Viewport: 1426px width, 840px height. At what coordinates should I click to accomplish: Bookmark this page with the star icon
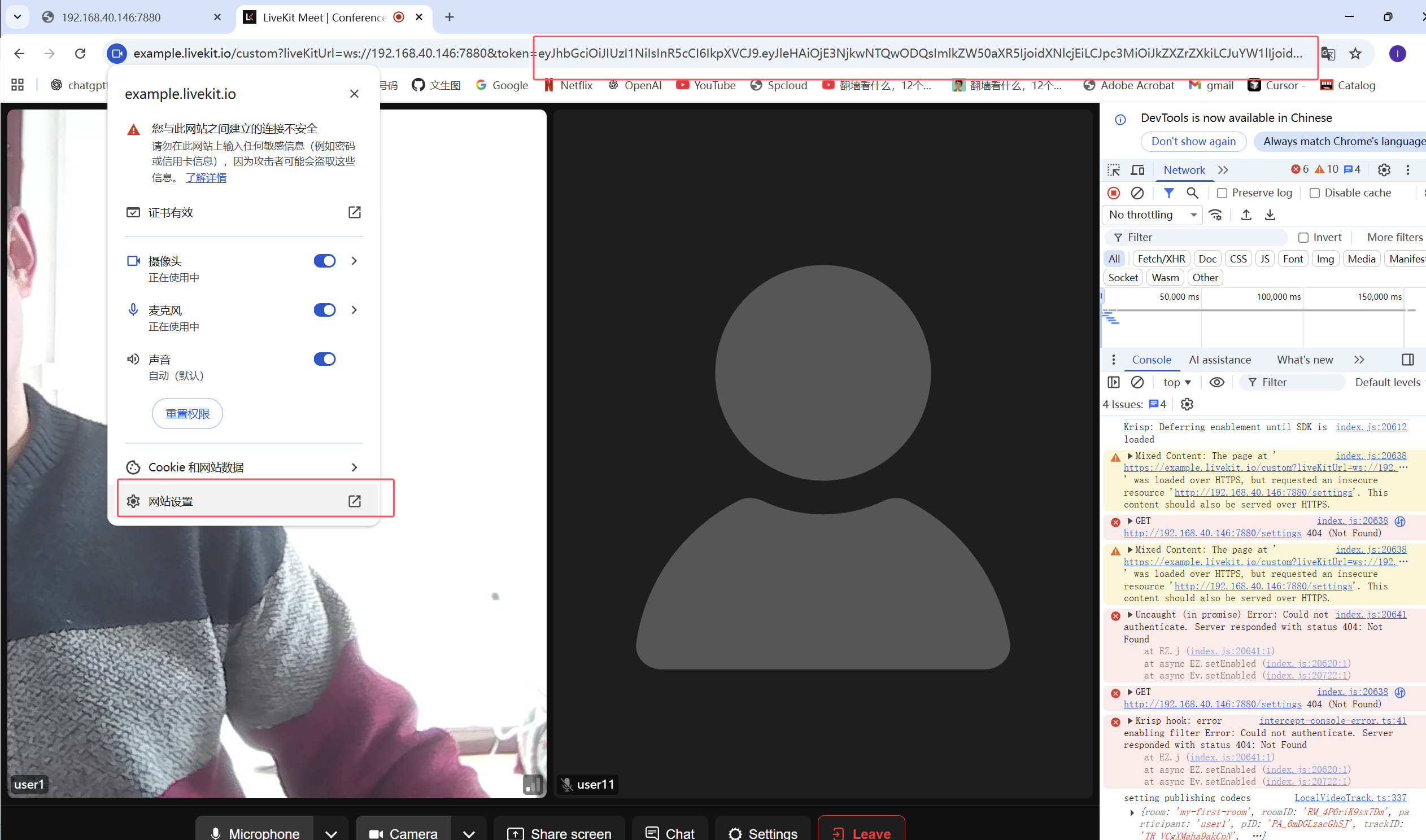coord(1355,53)
